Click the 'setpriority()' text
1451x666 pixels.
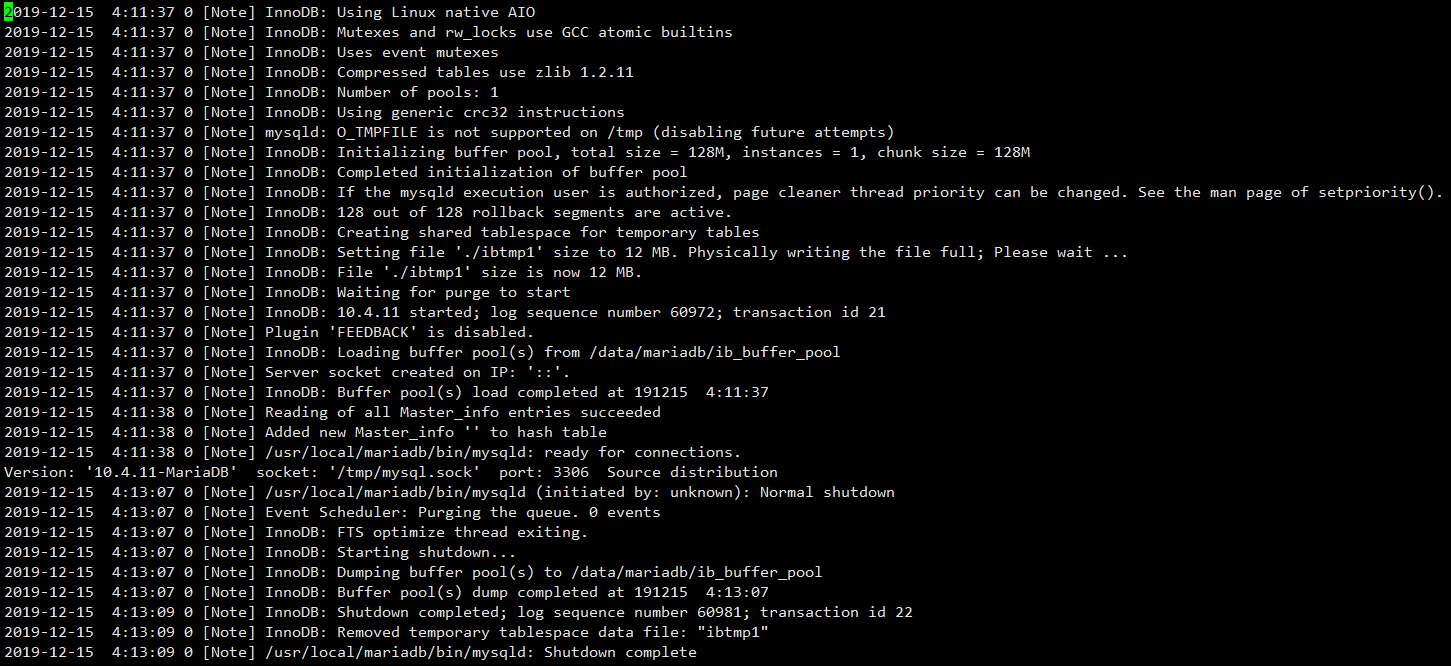tap(1385, 192)
